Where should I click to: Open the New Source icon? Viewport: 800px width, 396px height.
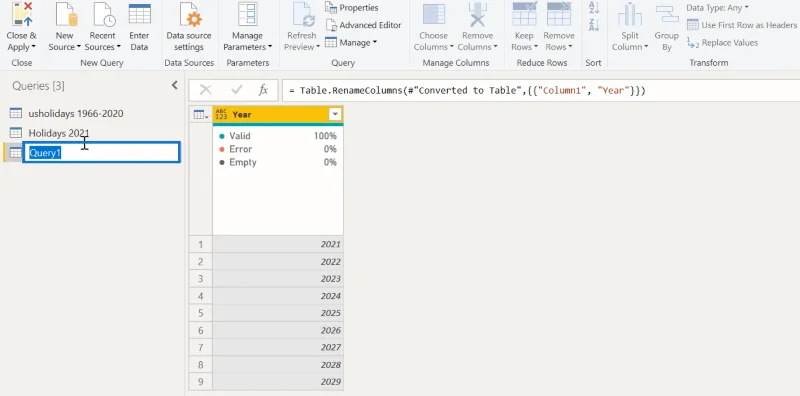(x=66, y=14)
